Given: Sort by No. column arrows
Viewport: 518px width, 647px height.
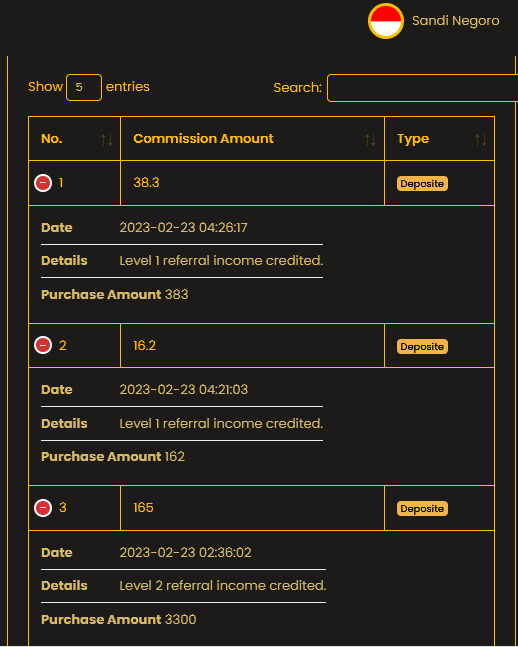Looking at the screenshot, I should coord(107,139).
